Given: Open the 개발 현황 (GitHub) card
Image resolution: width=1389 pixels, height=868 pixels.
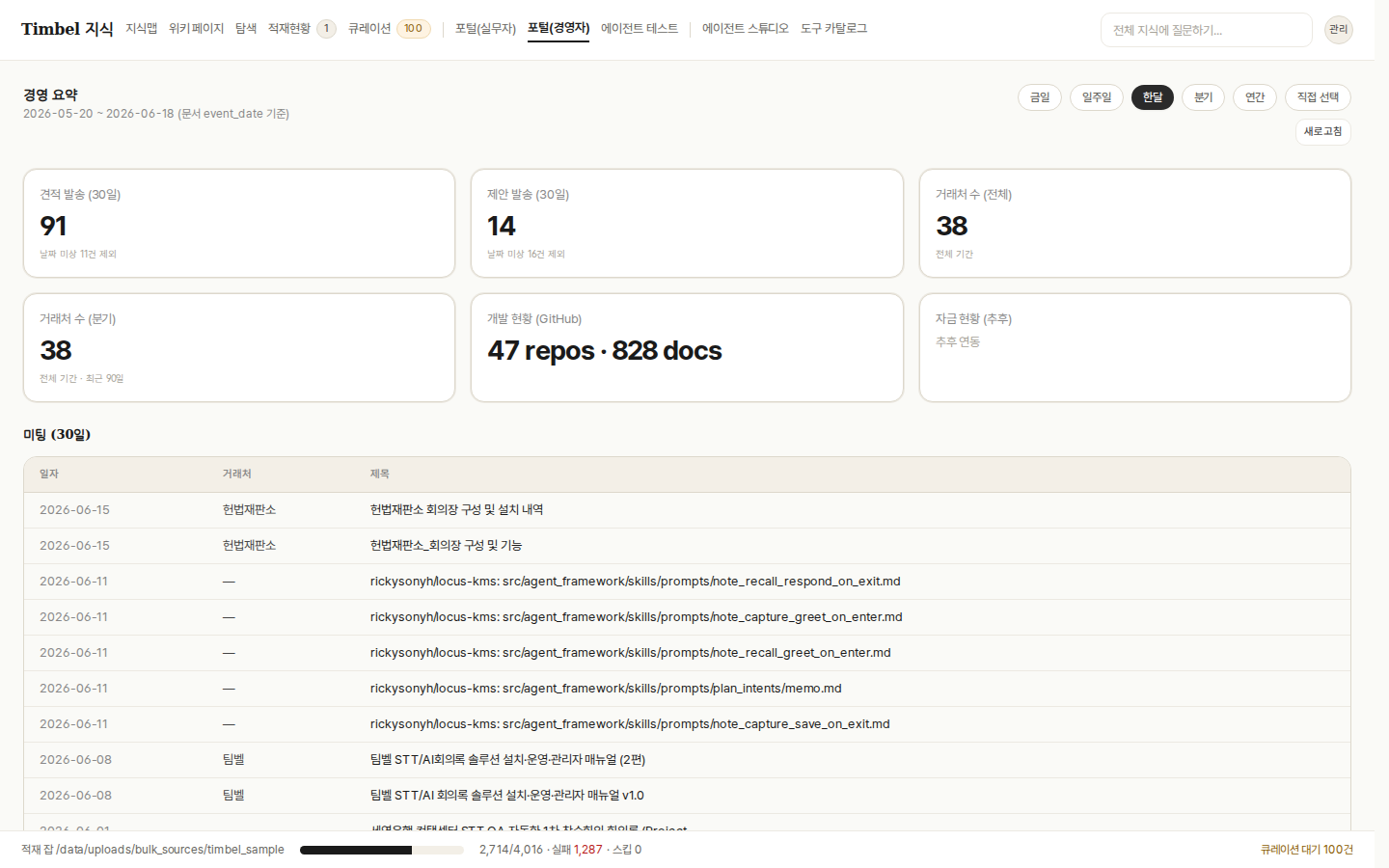Looking at the screenshot, I should coord(687,348).
